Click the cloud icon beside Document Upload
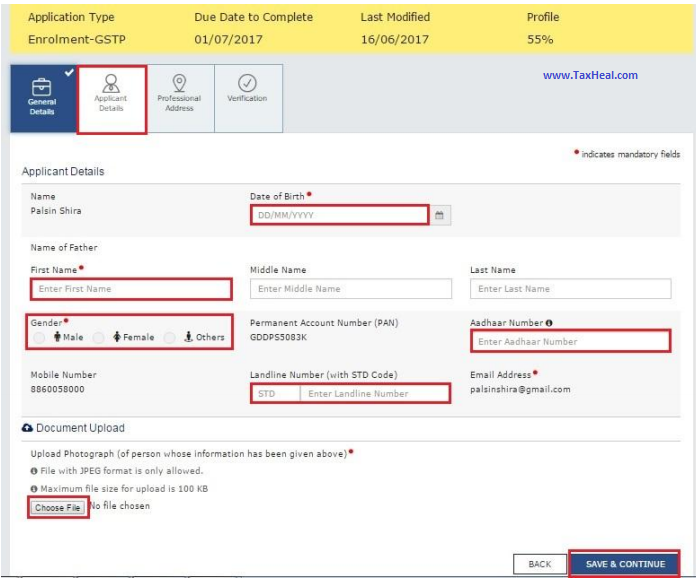The height and width of the screenshot is (584, 696). pyautogui.click(x=27, y=428)
